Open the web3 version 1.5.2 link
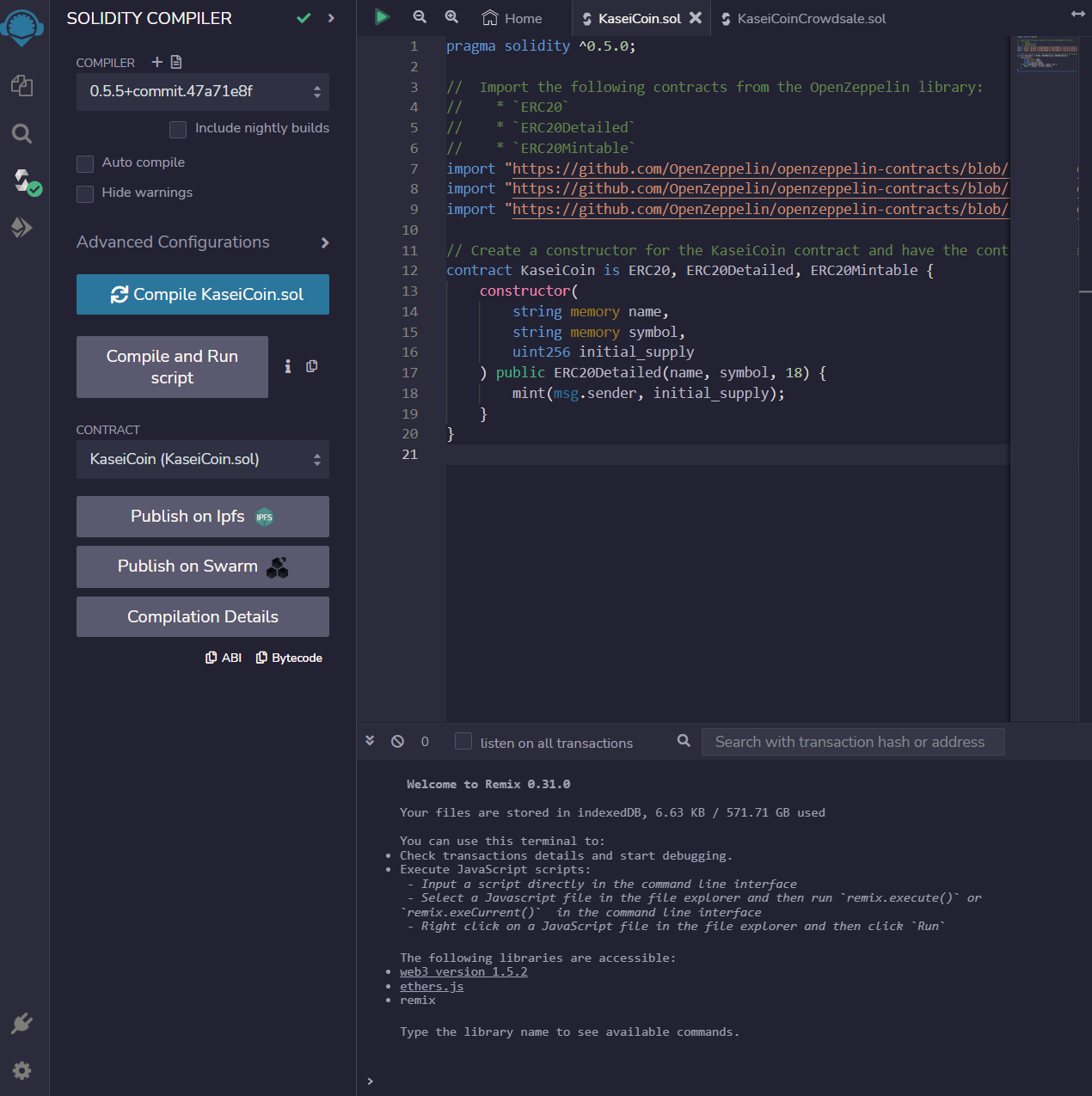 [463, 972]
